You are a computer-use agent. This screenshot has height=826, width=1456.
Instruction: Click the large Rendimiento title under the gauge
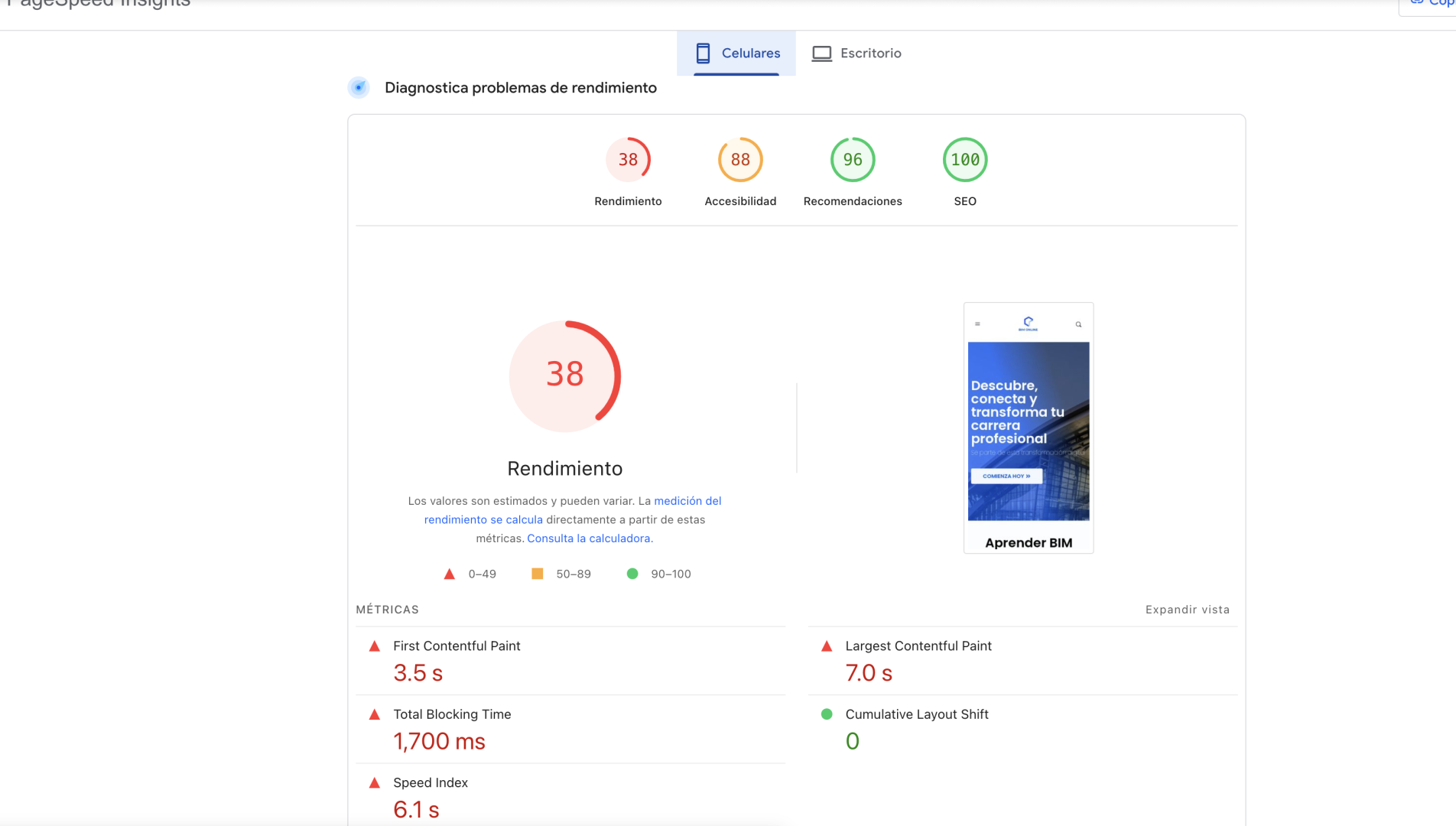coord(565,468)
